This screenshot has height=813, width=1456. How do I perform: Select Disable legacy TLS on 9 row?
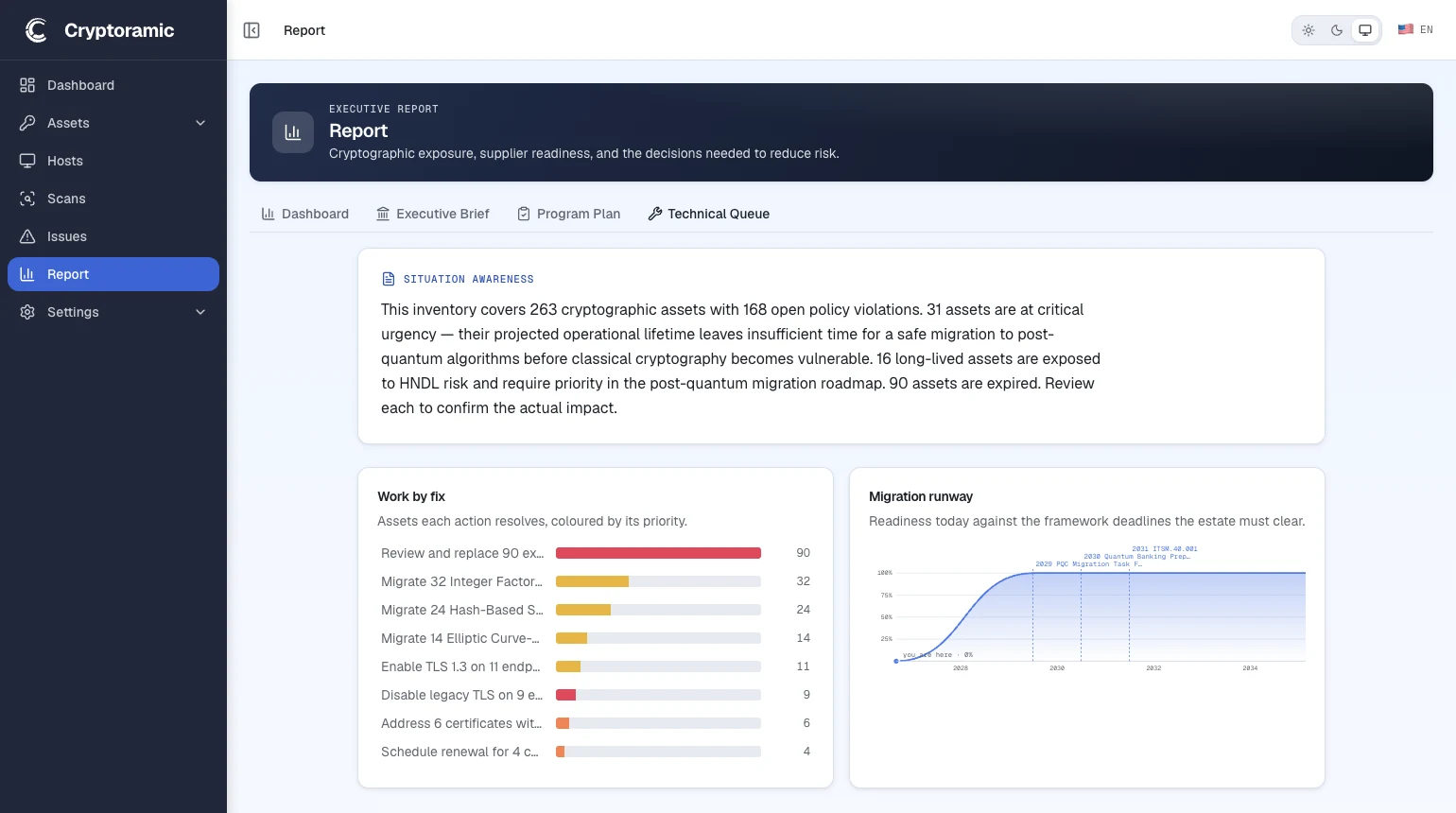click(596, 695)
